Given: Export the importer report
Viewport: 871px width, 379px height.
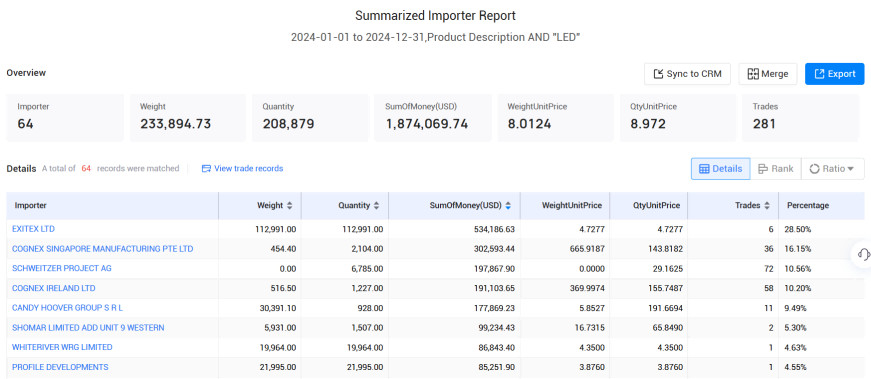Looking at the screenshot, I should click(x=834, y=74).
